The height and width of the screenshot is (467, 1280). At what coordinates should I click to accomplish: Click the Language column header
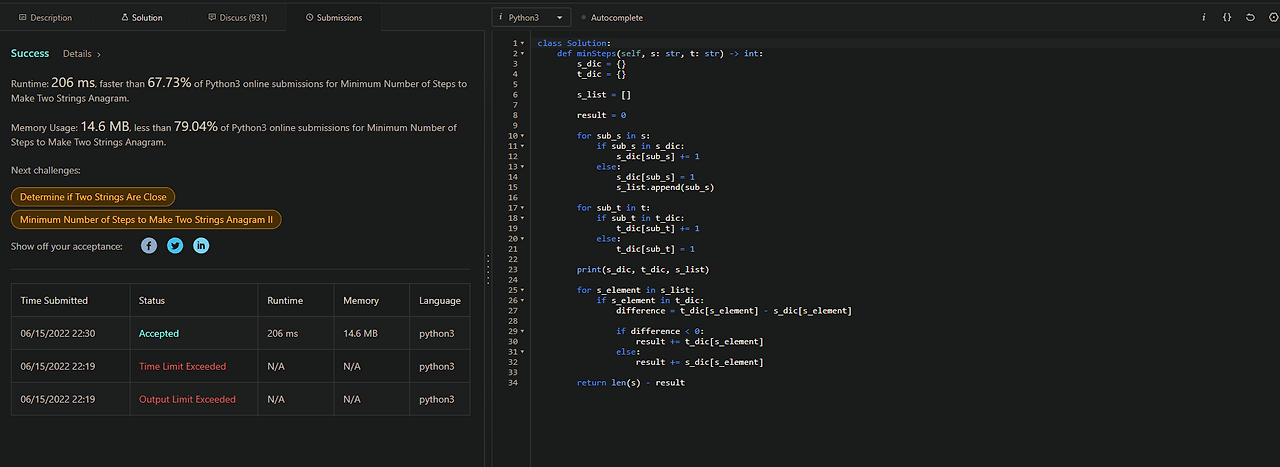[x=440, y=301]
